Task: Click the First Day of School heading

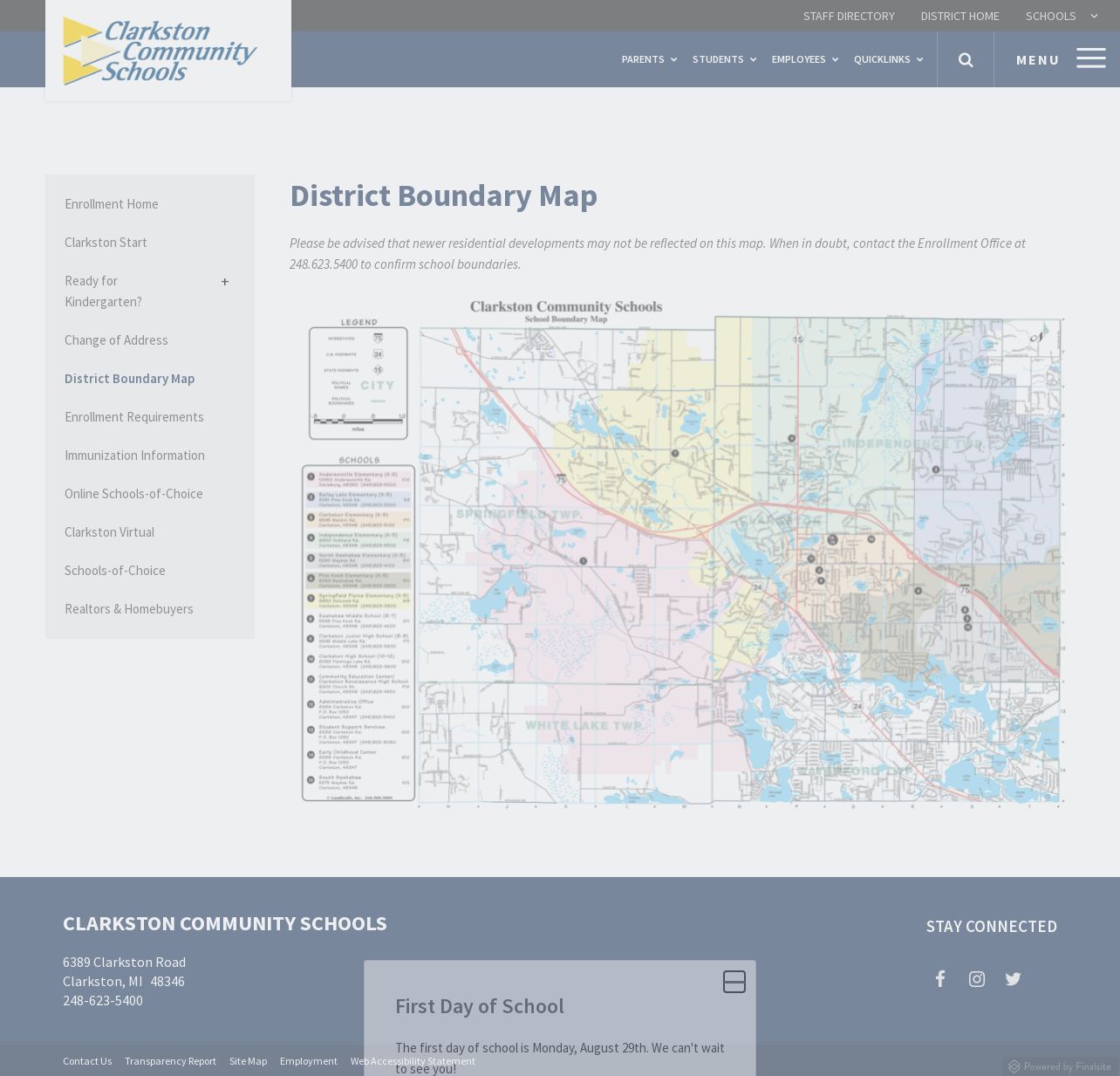Action: [x=479, y=1006]
